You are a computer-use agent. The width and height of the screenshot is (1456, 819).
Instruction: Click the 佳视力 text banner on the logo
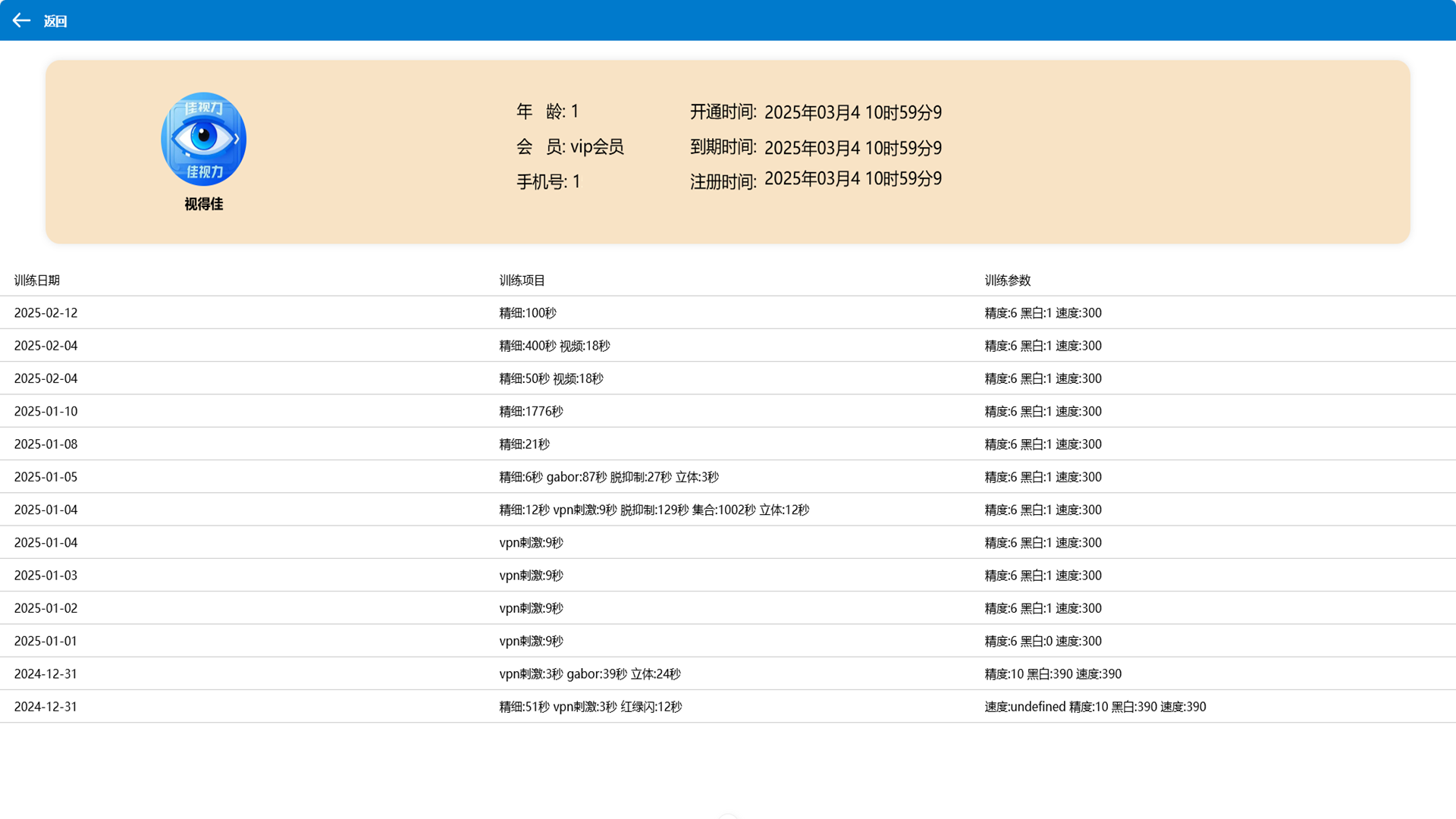(x=202, y=108)
